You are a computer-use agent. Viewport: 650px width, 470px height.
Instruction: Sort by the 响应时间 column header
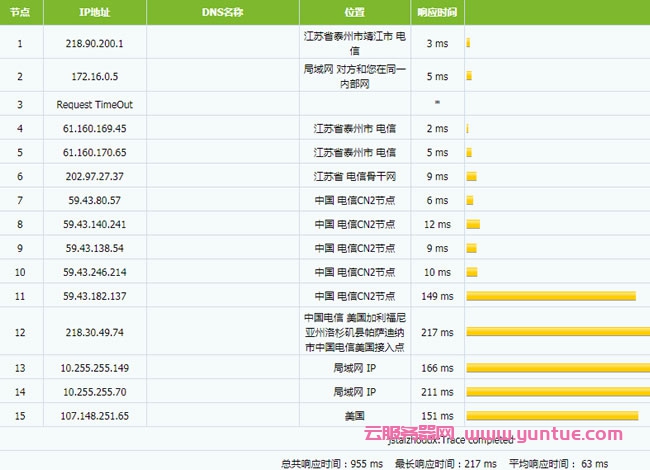[437, 12]
